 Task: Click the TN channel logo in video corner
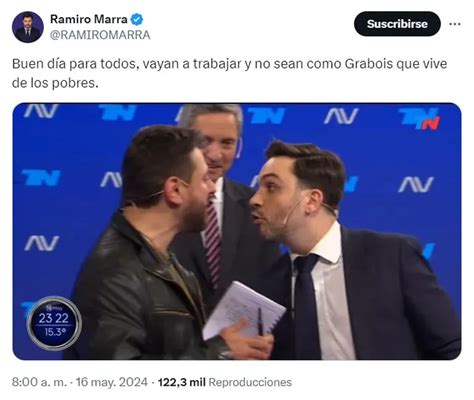point(419,118)
